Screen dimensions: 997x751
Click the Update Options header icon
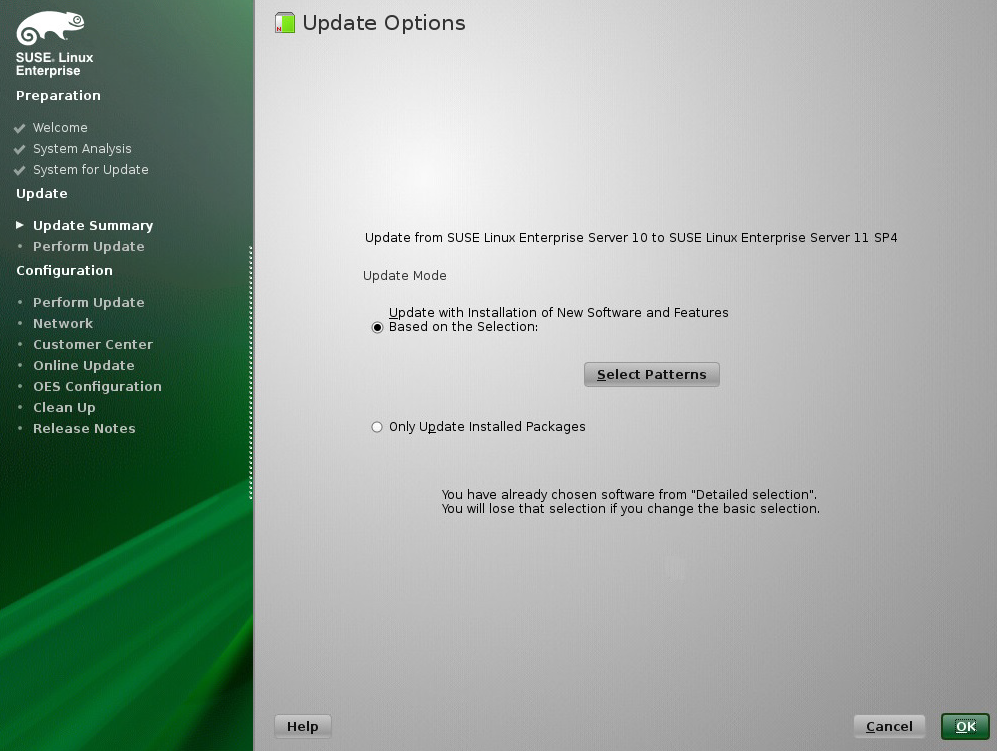click(285, 23)
